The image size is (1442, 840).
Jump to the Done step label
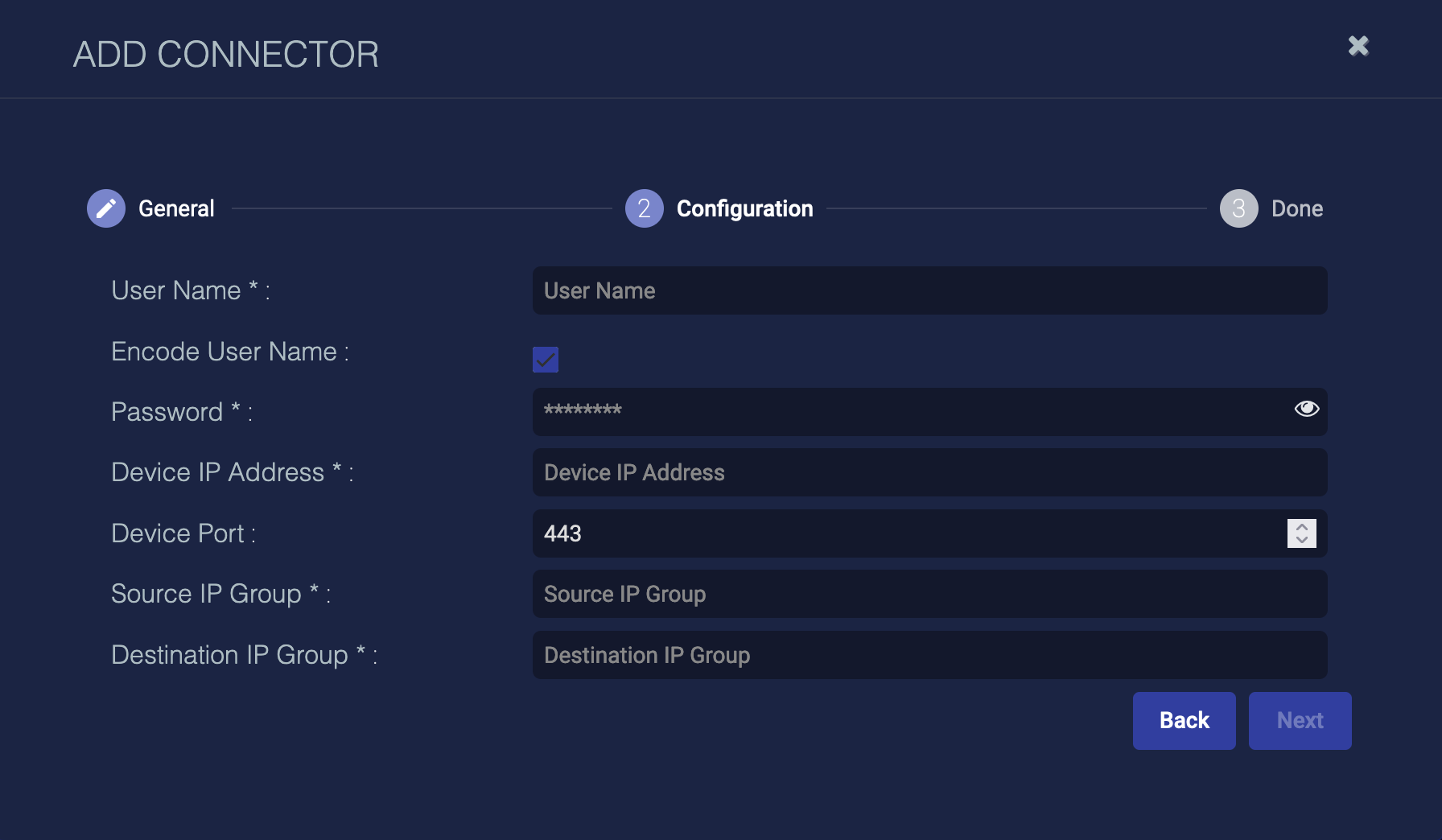coord(1296,208)
